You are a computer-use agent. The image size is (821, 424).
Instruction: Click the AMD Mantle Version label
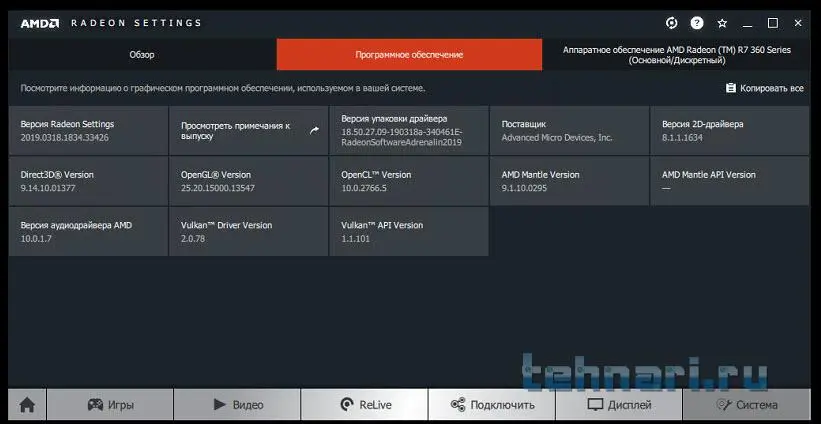(x=540, y=174)
